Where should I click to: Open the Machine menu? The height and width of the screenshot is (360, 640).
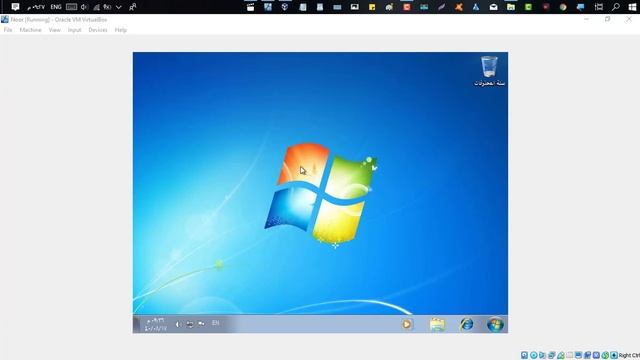coord(30,30)
